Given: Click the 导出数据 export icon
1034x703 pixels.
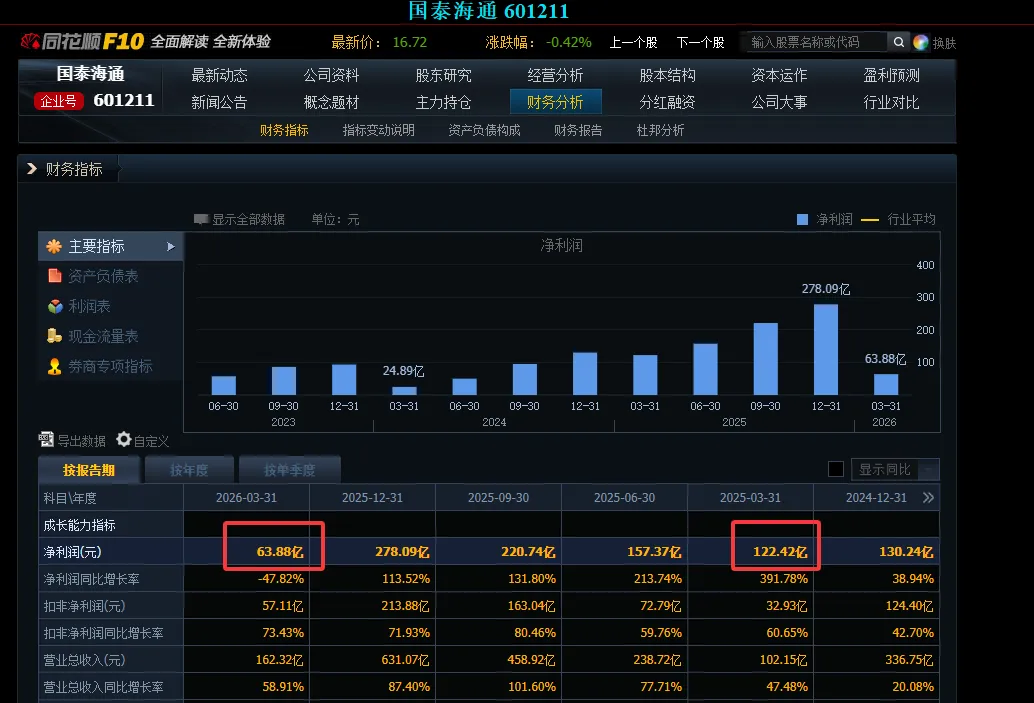Looking at the screenshot, I should coord(46,439).
